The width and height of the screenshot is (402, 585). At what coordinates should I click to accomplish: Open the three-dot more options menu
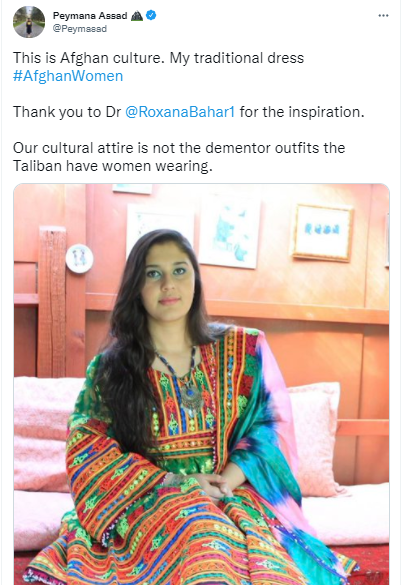383,16
